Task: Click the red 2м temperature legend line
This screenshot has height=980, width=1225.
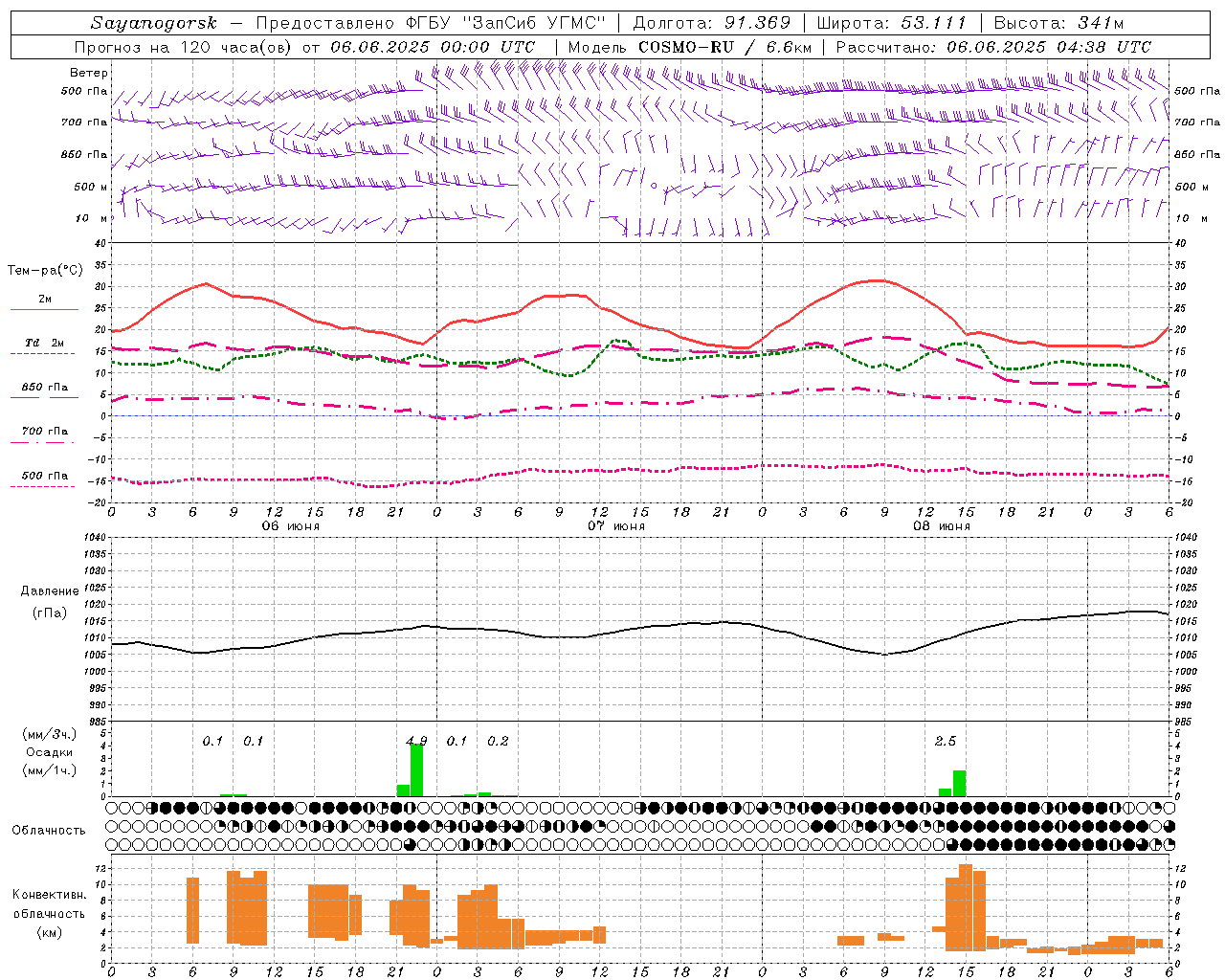Action: coord(44,309)
